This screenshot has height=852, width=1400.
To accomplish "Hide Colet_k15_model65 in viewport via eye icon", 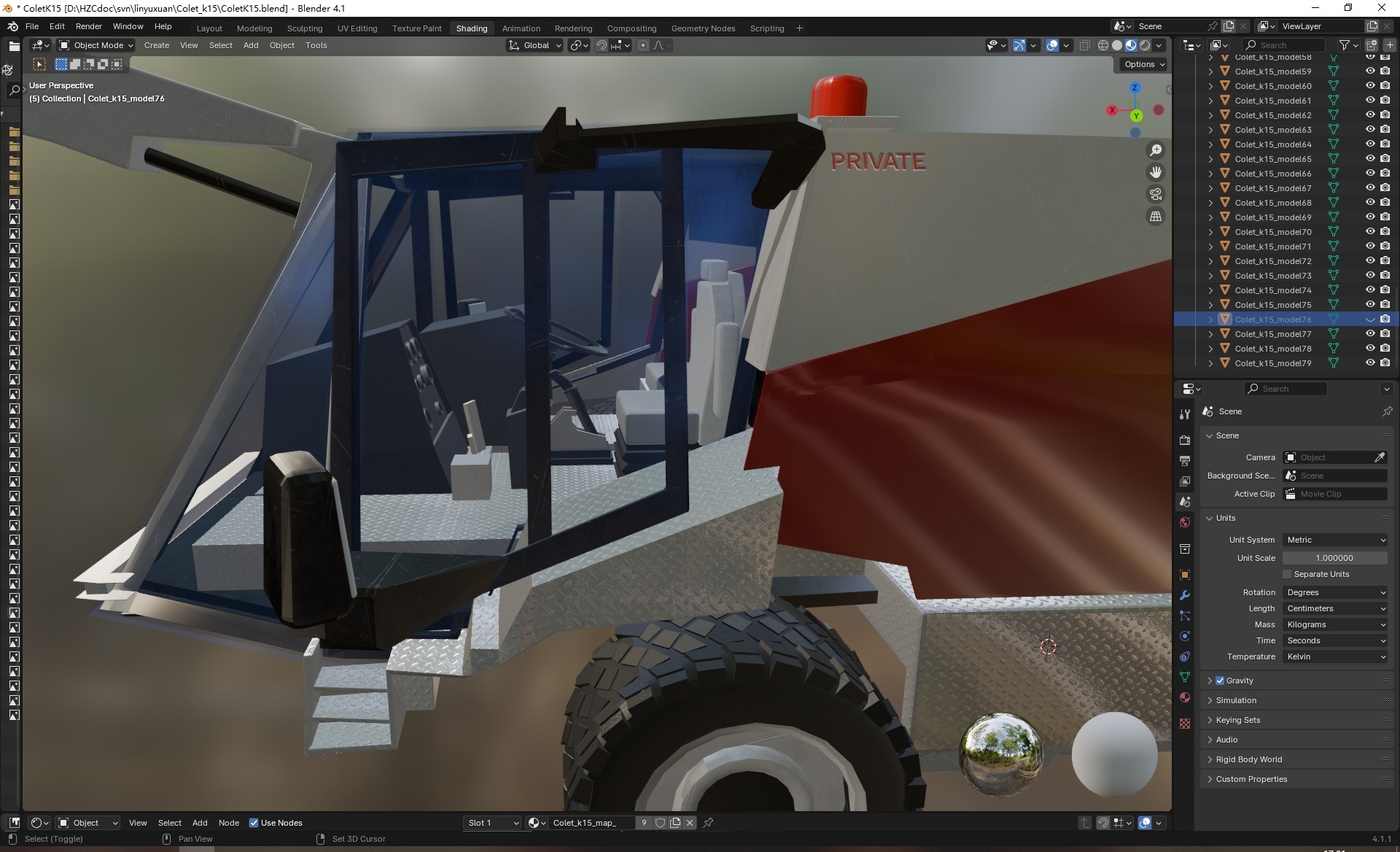I will [x=1370, y=158].
